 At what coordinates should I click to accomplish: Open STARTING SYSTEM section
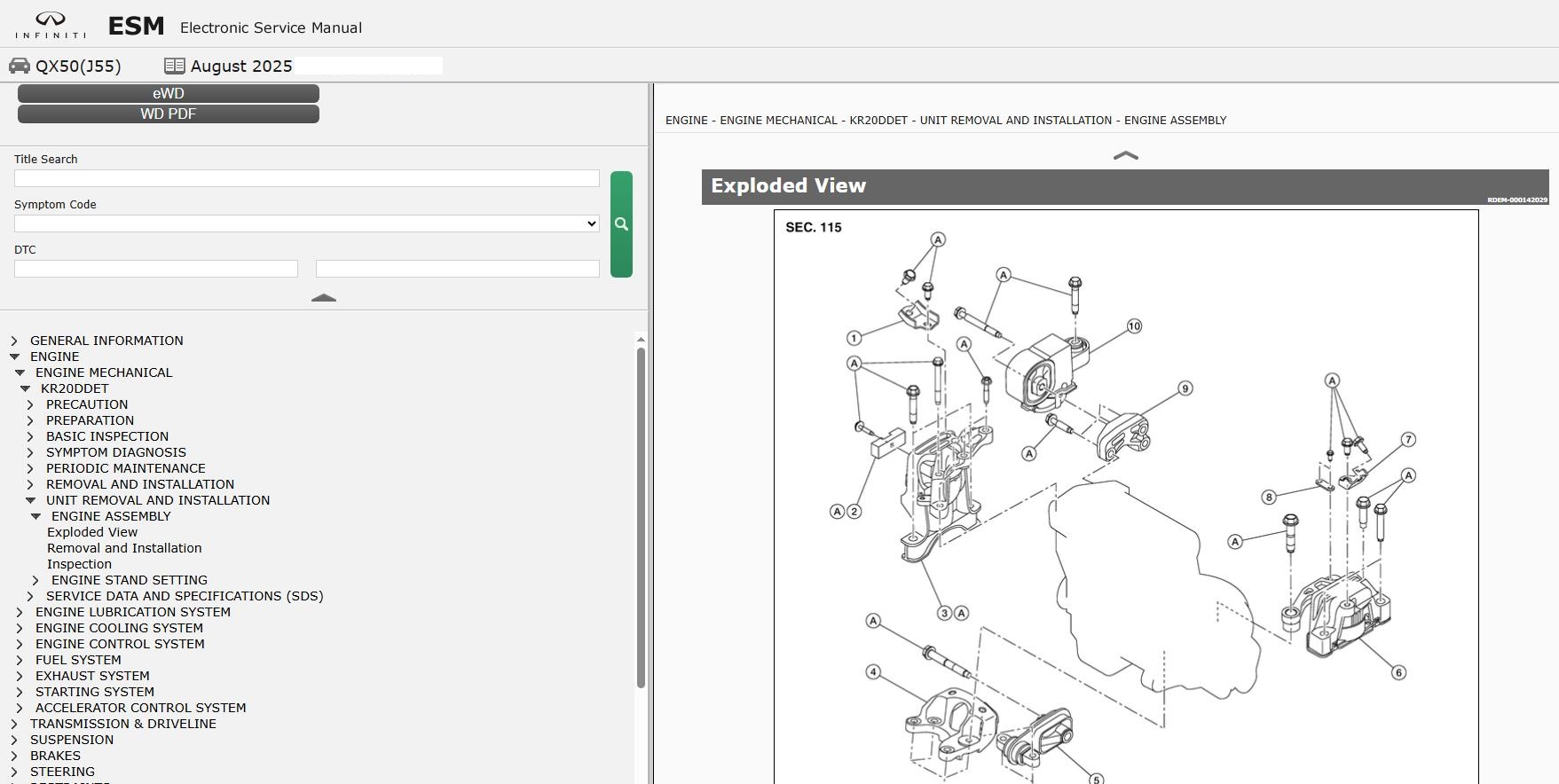click(95, 692)
